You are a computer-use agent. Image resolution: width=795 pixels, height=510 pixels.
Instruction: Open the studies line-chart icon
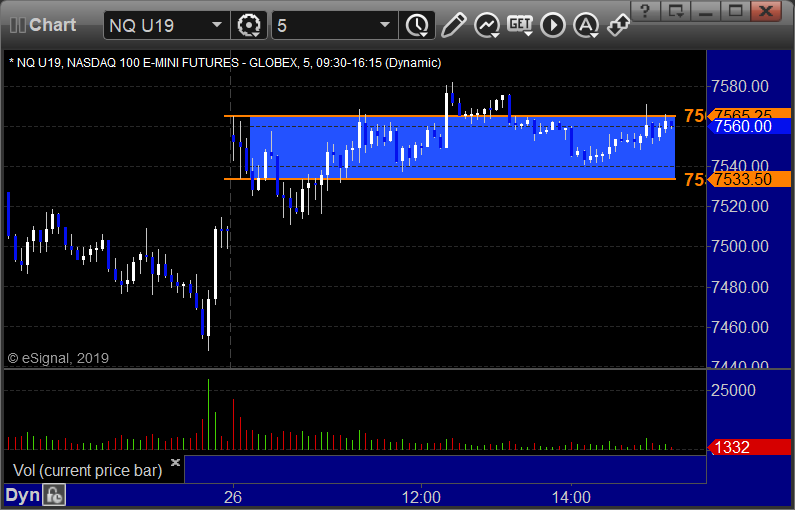487,25
